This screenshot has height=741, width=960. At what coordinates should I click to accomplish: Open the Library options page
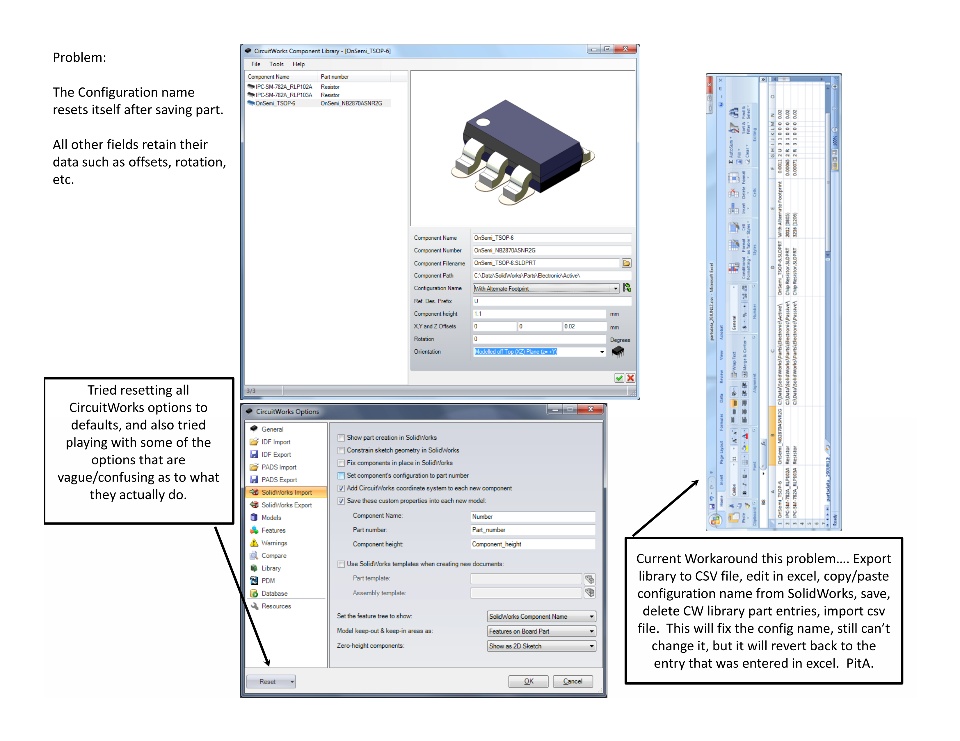click(x=271, y=568)
